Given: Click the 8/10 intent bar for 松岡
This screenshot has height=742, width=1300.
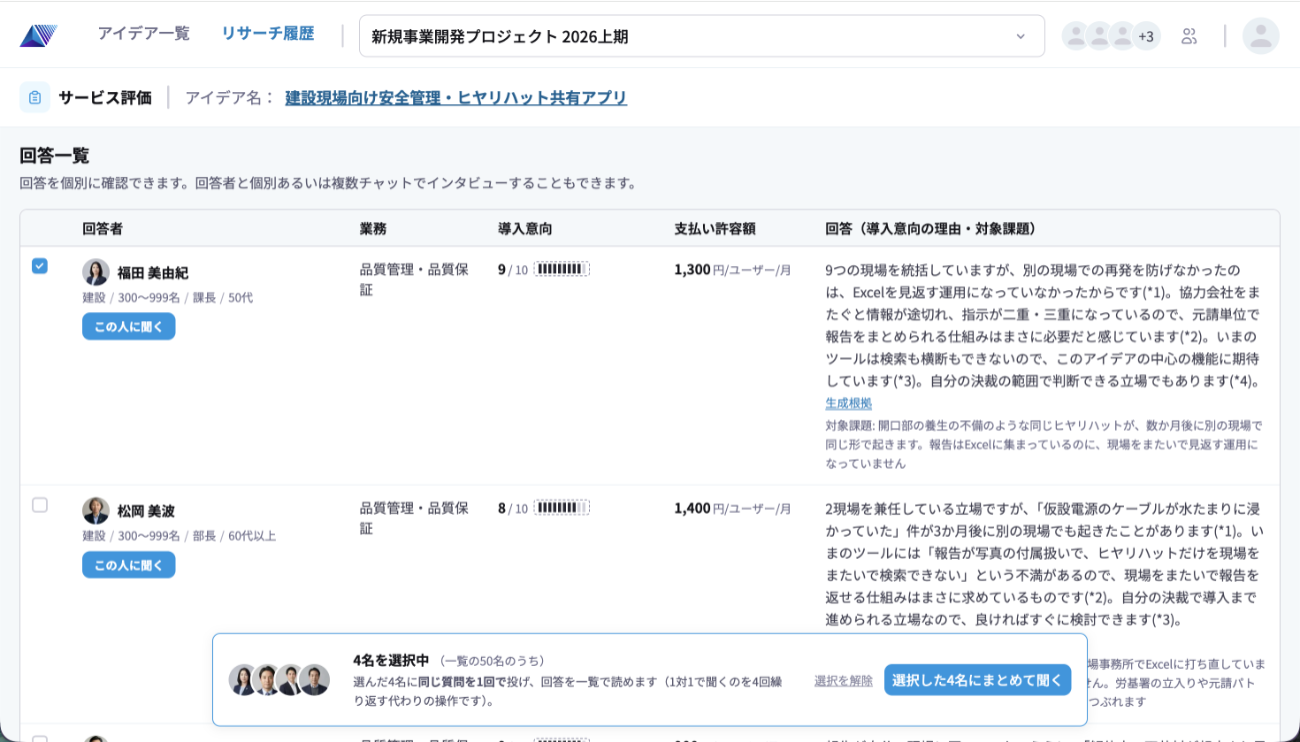Looking at the screenshot, I should (561, 508).
